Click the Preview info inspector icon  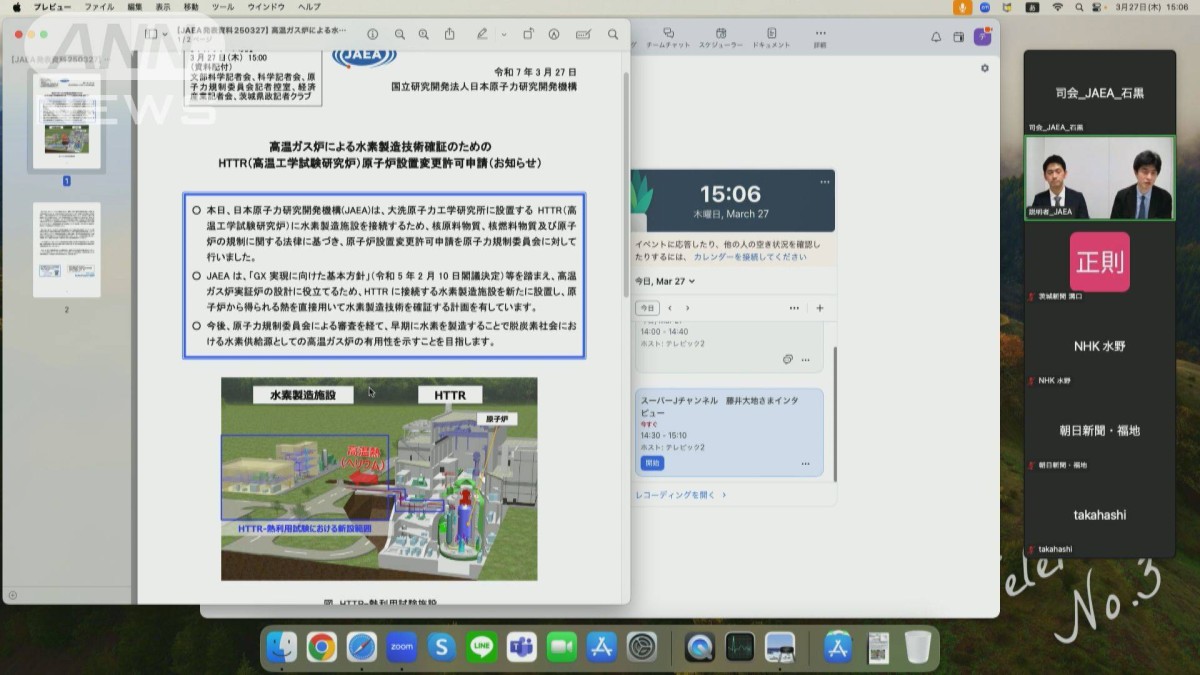pos(372,34)
